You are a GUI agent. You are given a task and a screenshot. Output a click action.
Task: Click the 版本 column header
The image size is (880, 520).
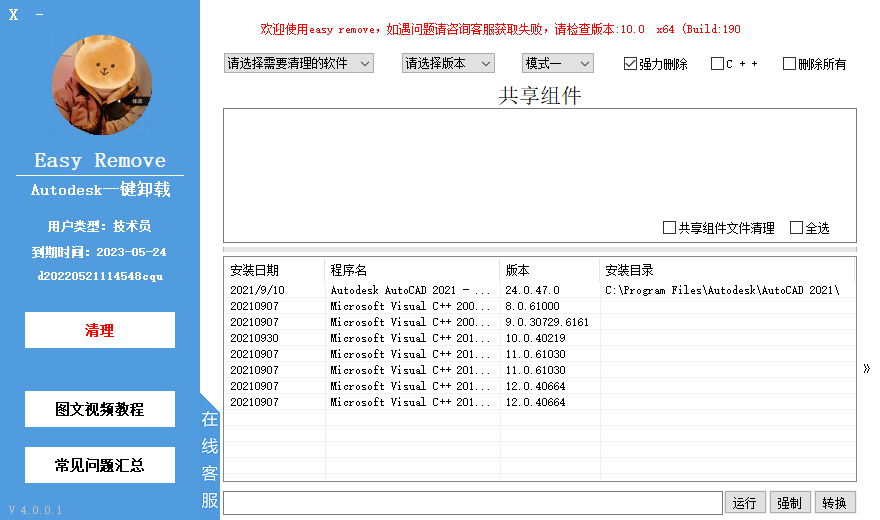pos(549,270)
